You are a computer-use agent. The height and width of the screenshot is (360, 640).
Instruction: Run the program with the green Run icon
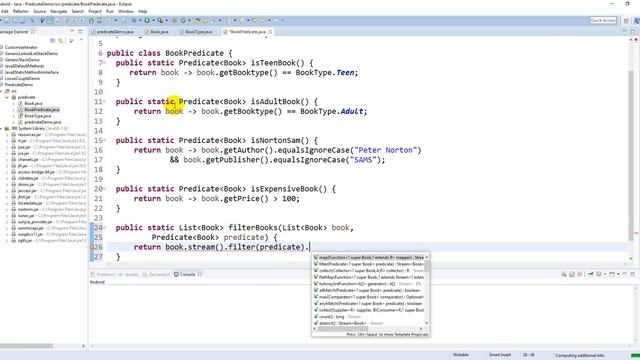click(147, 20)
